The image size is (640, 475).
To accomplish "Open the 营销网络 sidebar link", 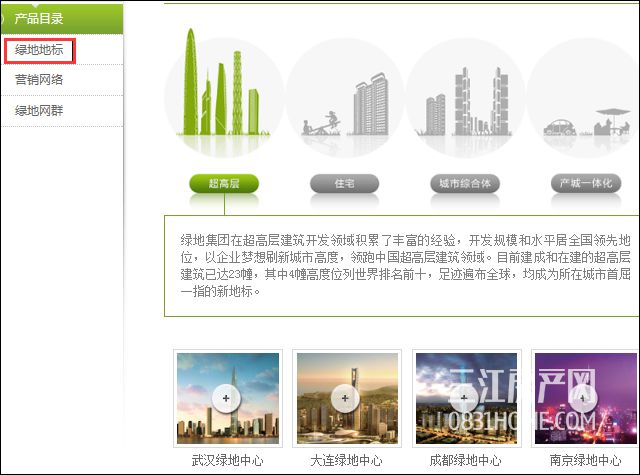I will pos(39,80).
